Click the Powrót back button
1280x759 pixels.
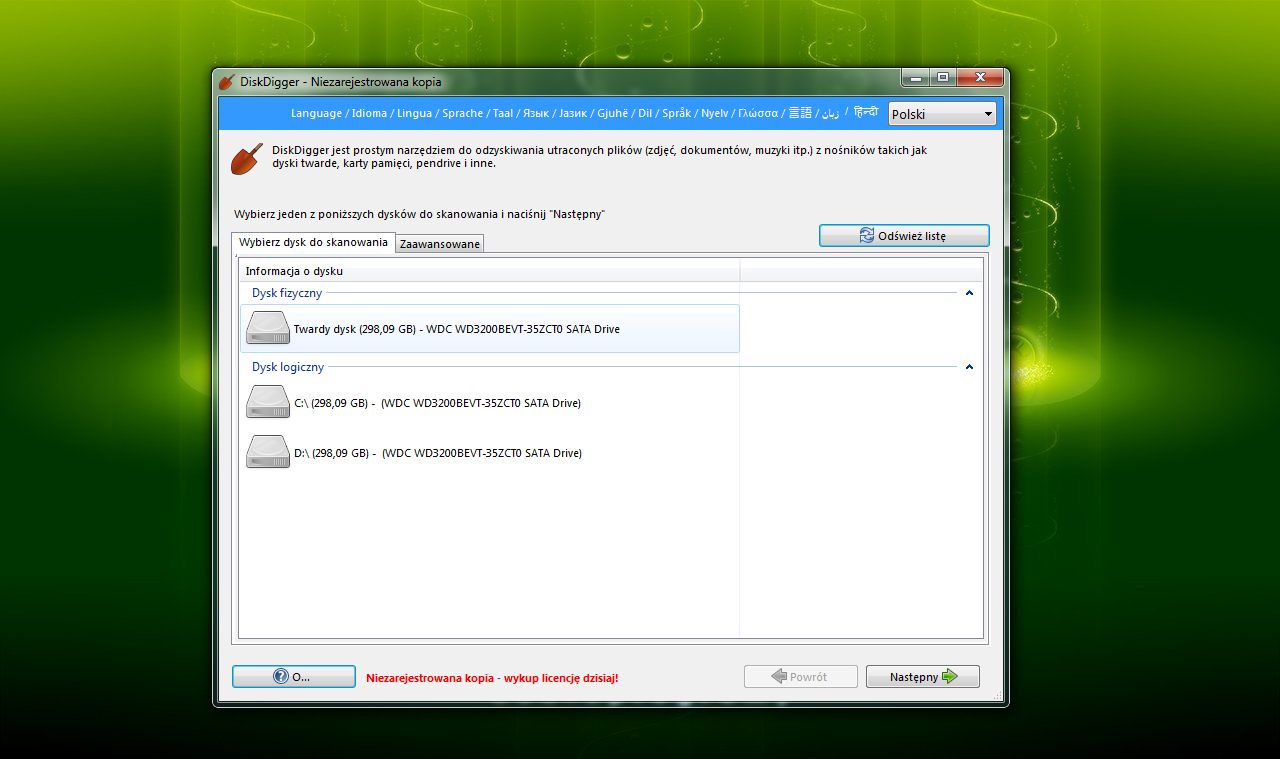[801, 677]
